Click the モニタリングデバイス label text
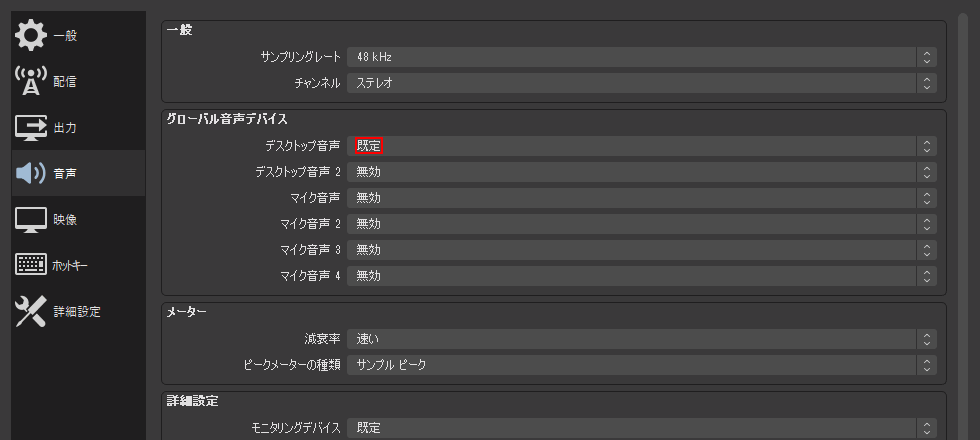 point(296,428)
